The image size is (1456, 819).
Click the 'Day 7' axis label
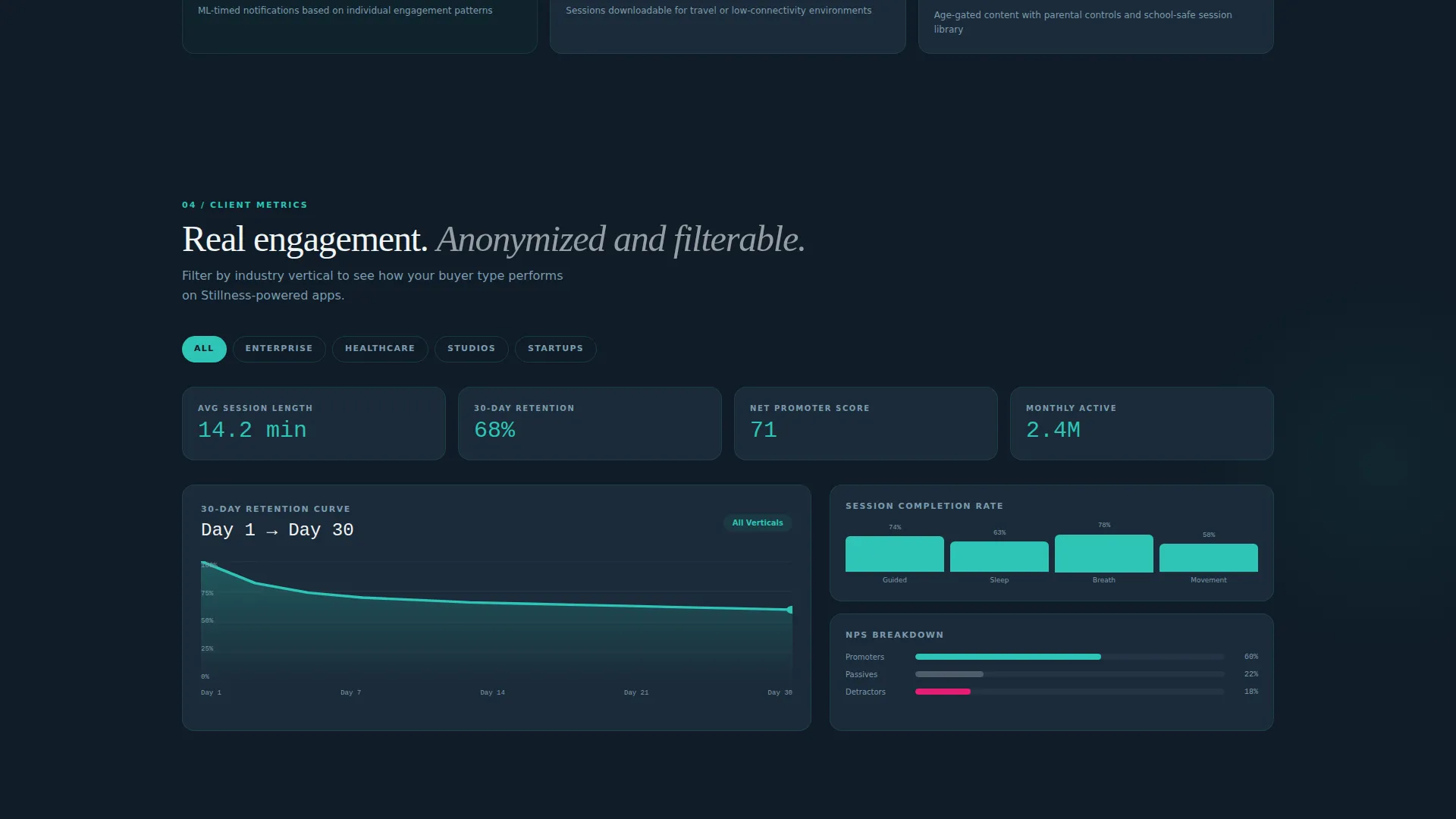click(x=350, y=692)
